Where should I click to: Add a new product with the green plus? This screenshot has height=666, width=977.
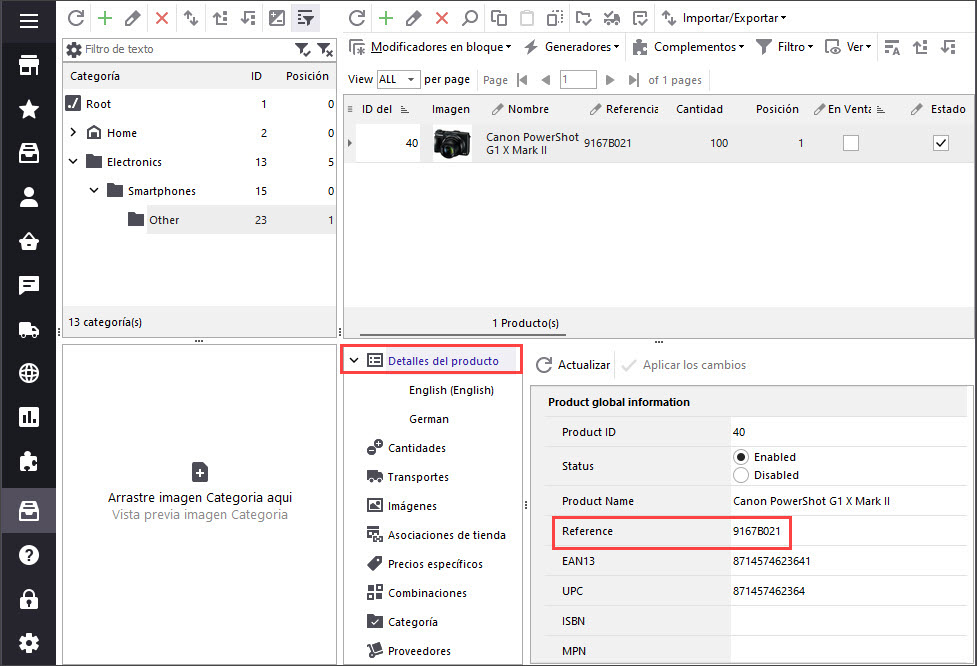[386, 17]
